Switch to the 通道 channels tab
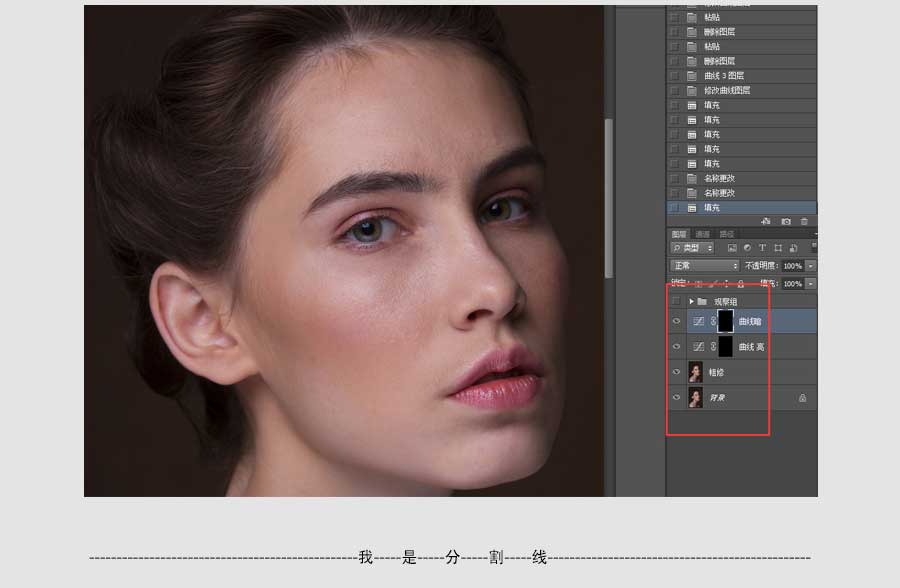 coord(702,234)
